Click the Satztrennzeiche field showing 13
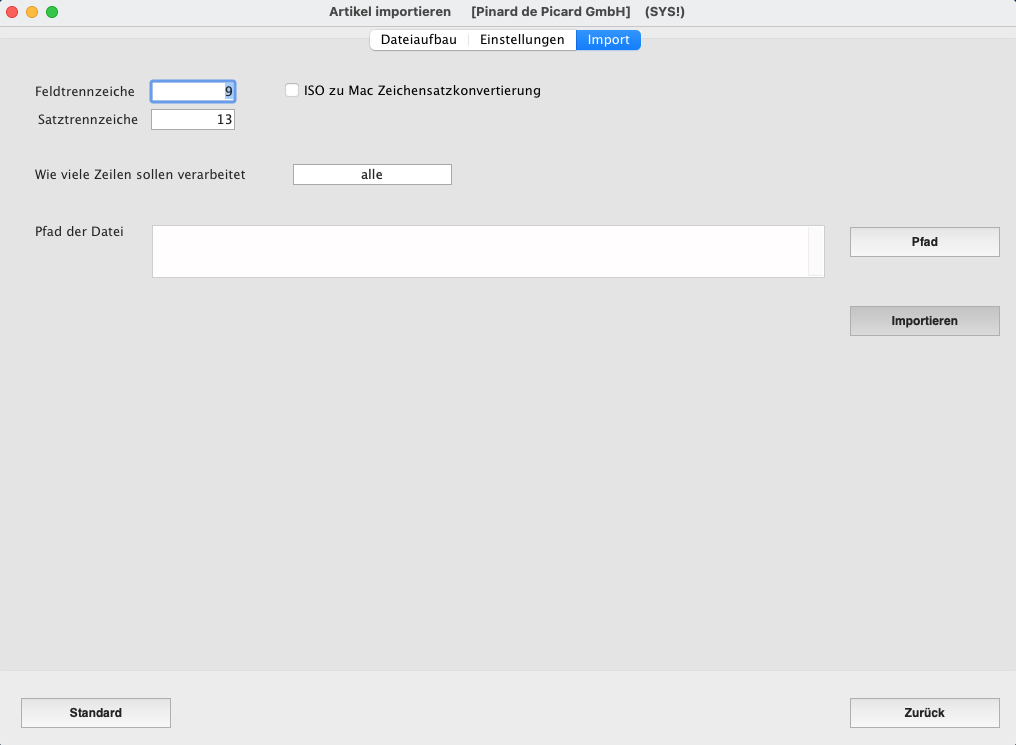This screenshot has width=1016, height=745. [x=193, y=120]
